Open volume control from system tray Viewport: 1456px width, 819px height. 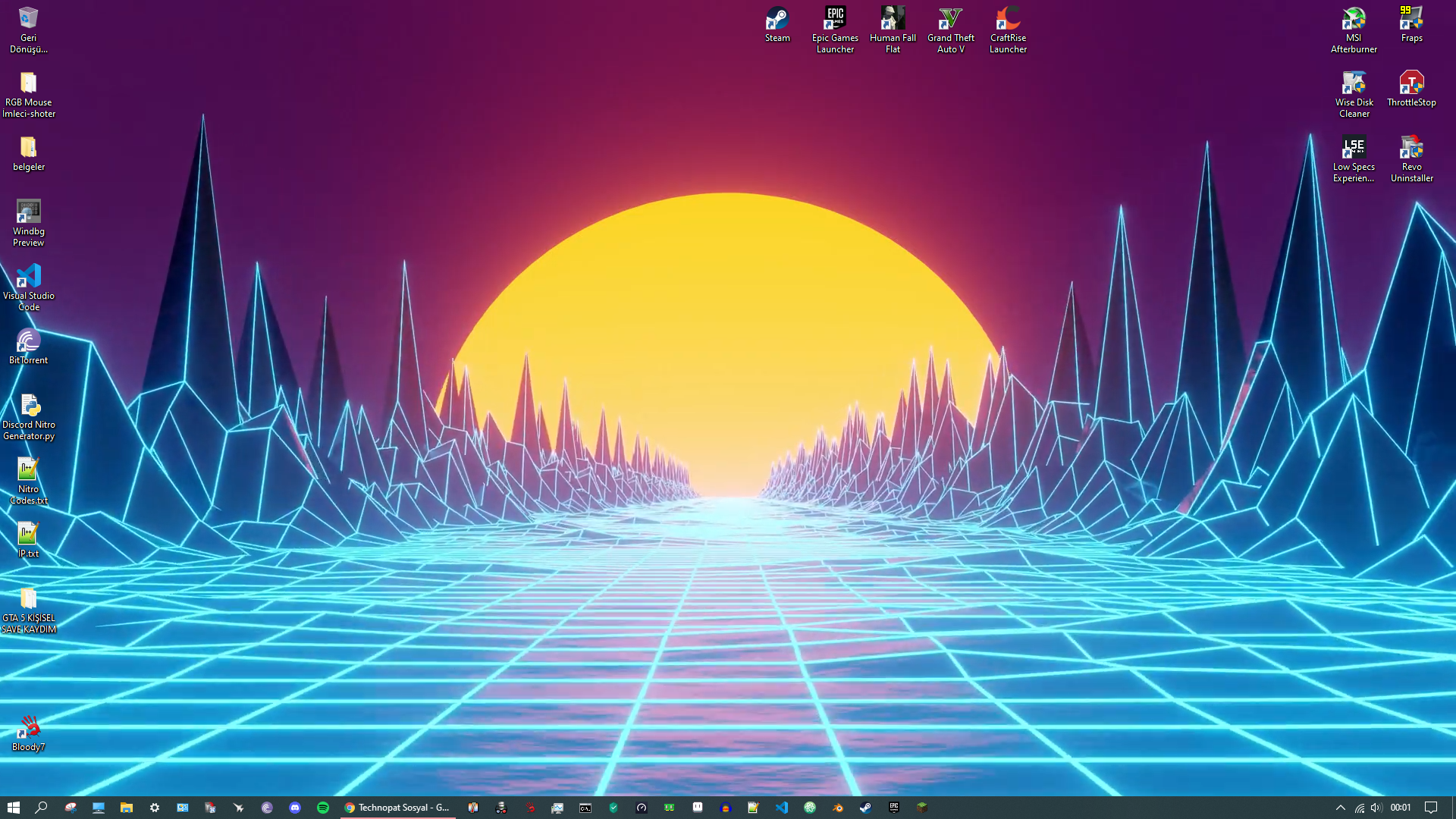click(x=1376, y=808)
